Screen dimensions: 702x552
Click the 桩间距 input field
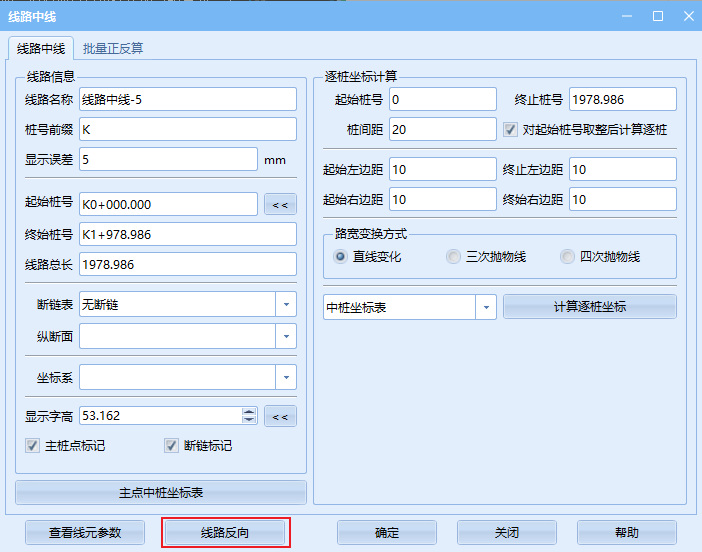pos(443,129)
